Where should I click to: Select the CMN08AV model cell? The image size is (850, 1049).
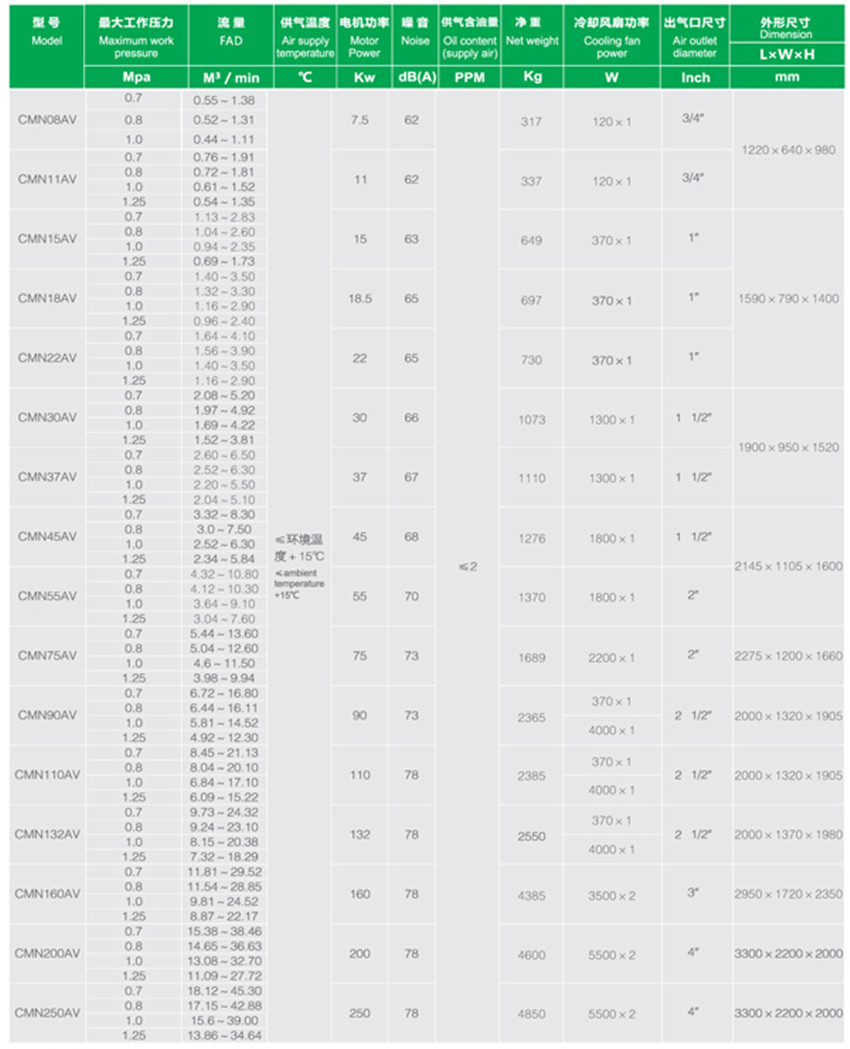46,120
